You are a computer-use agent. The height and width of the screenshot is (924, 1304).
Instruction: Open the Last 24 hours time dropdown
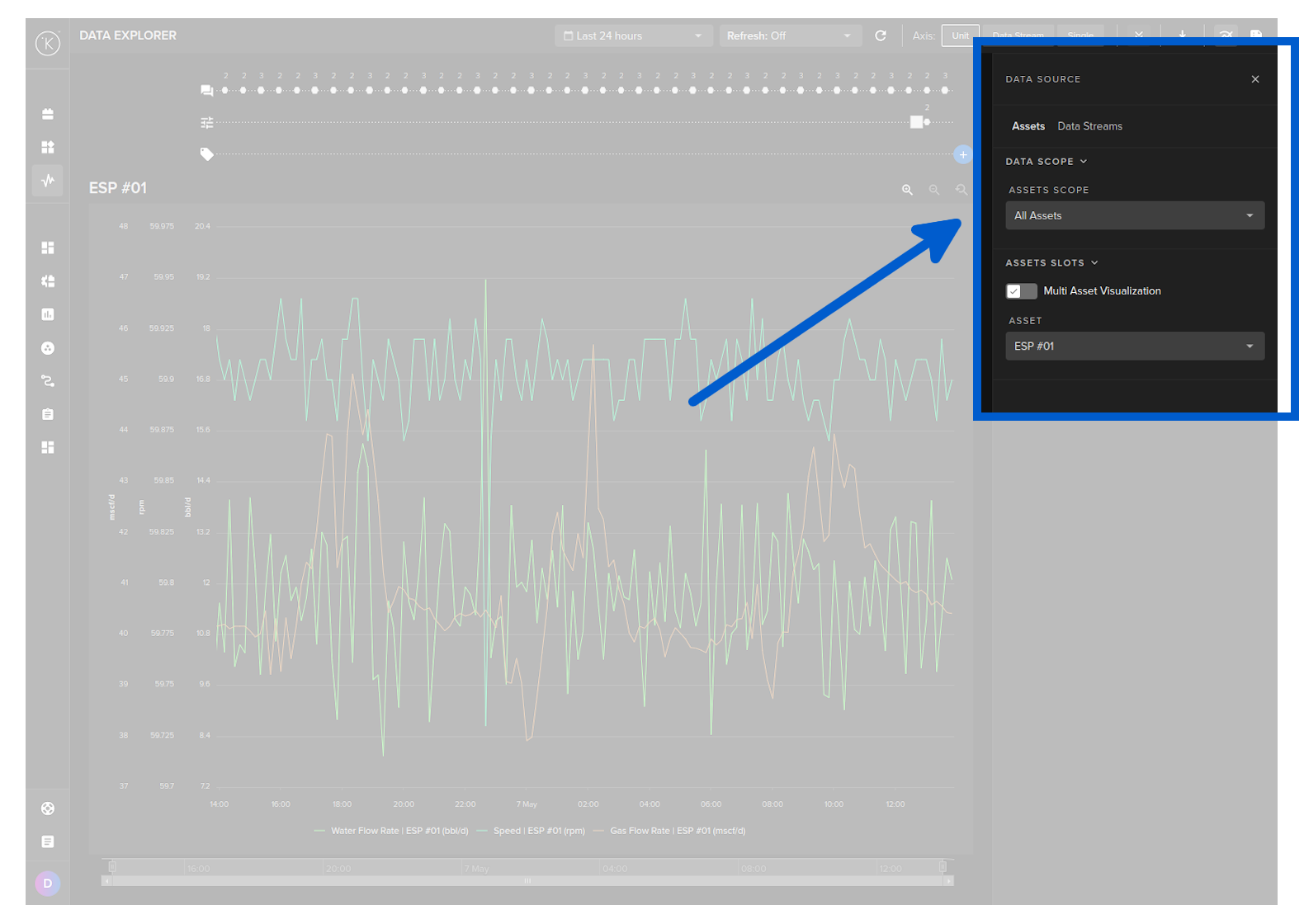coord(632,35)
